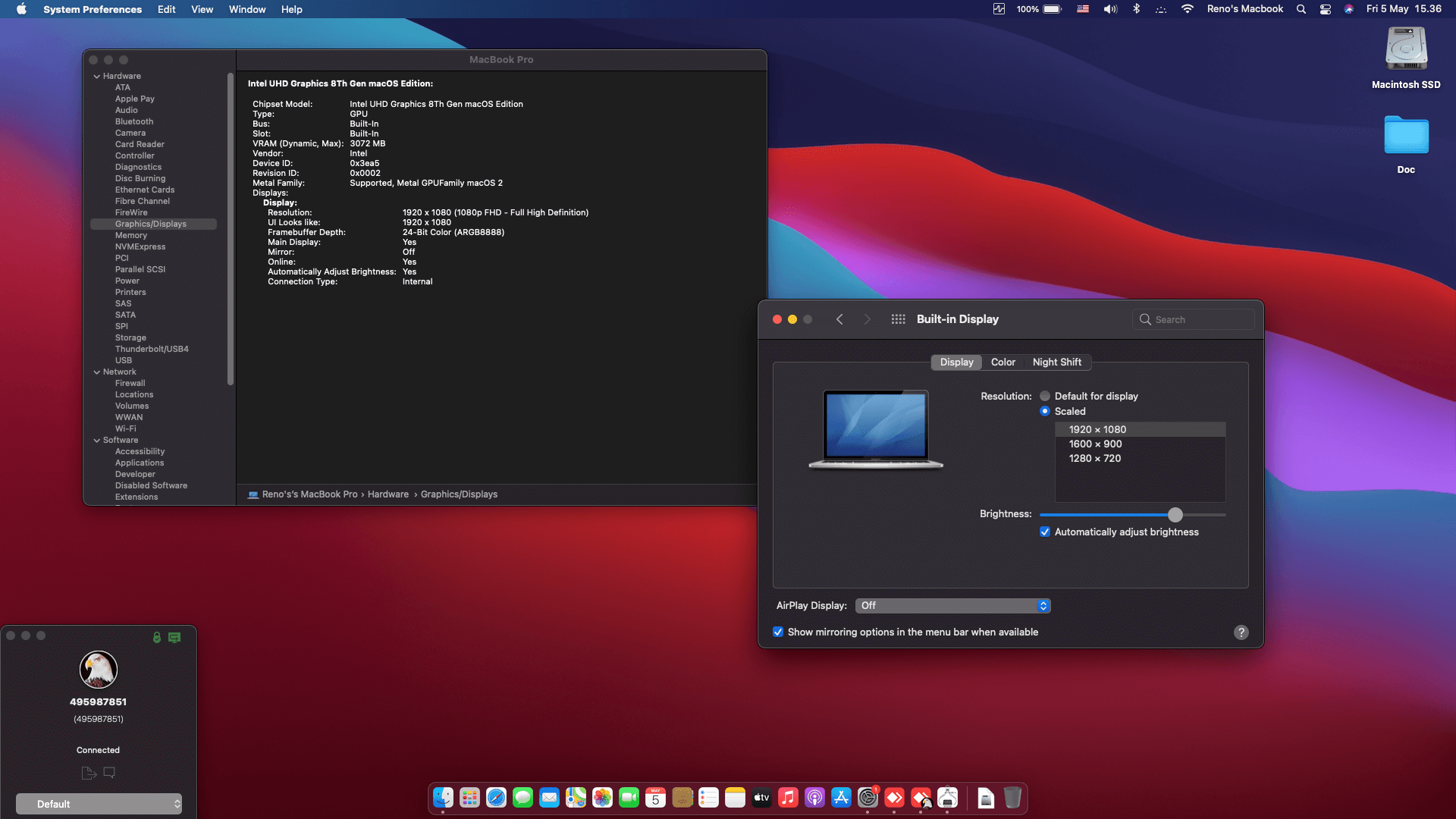Open the Default profile dropdown in AnyDesk

pos(99,803)
